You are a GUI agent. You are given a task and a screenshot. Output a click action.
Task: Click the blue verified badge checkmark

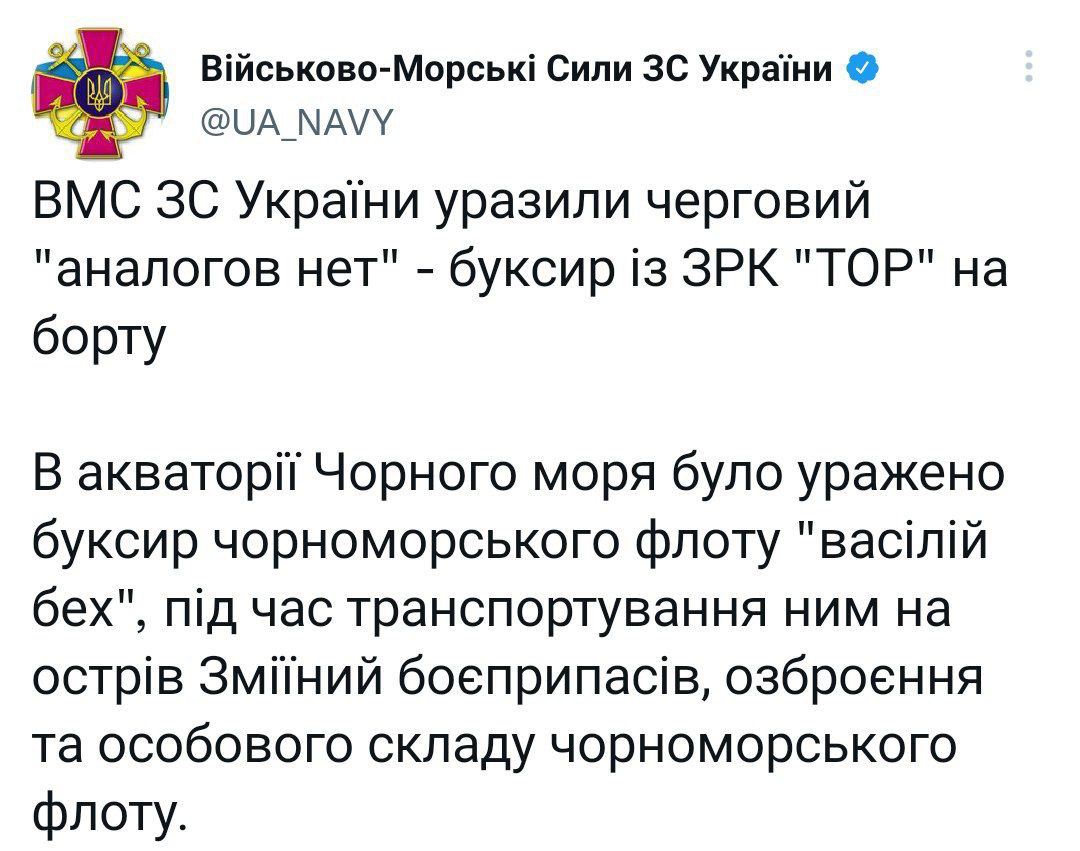point(864,69)
